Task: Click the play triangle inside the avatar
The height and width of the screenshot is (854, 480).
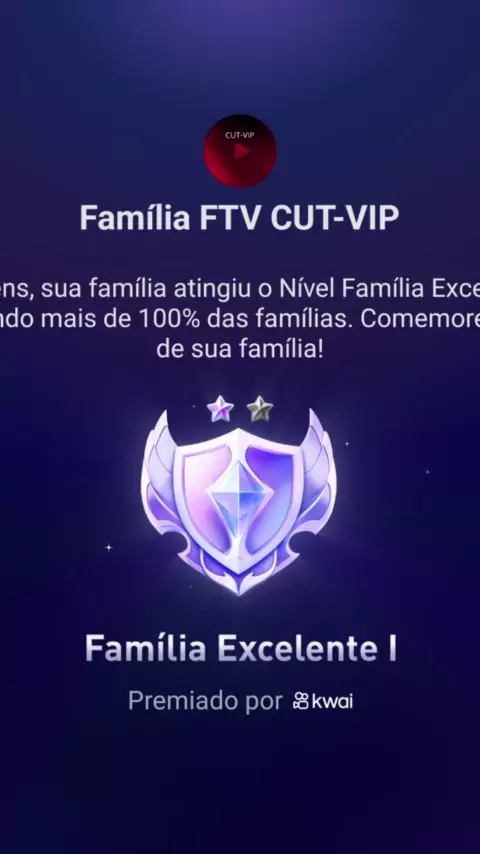Action: [x=241, y=151]
